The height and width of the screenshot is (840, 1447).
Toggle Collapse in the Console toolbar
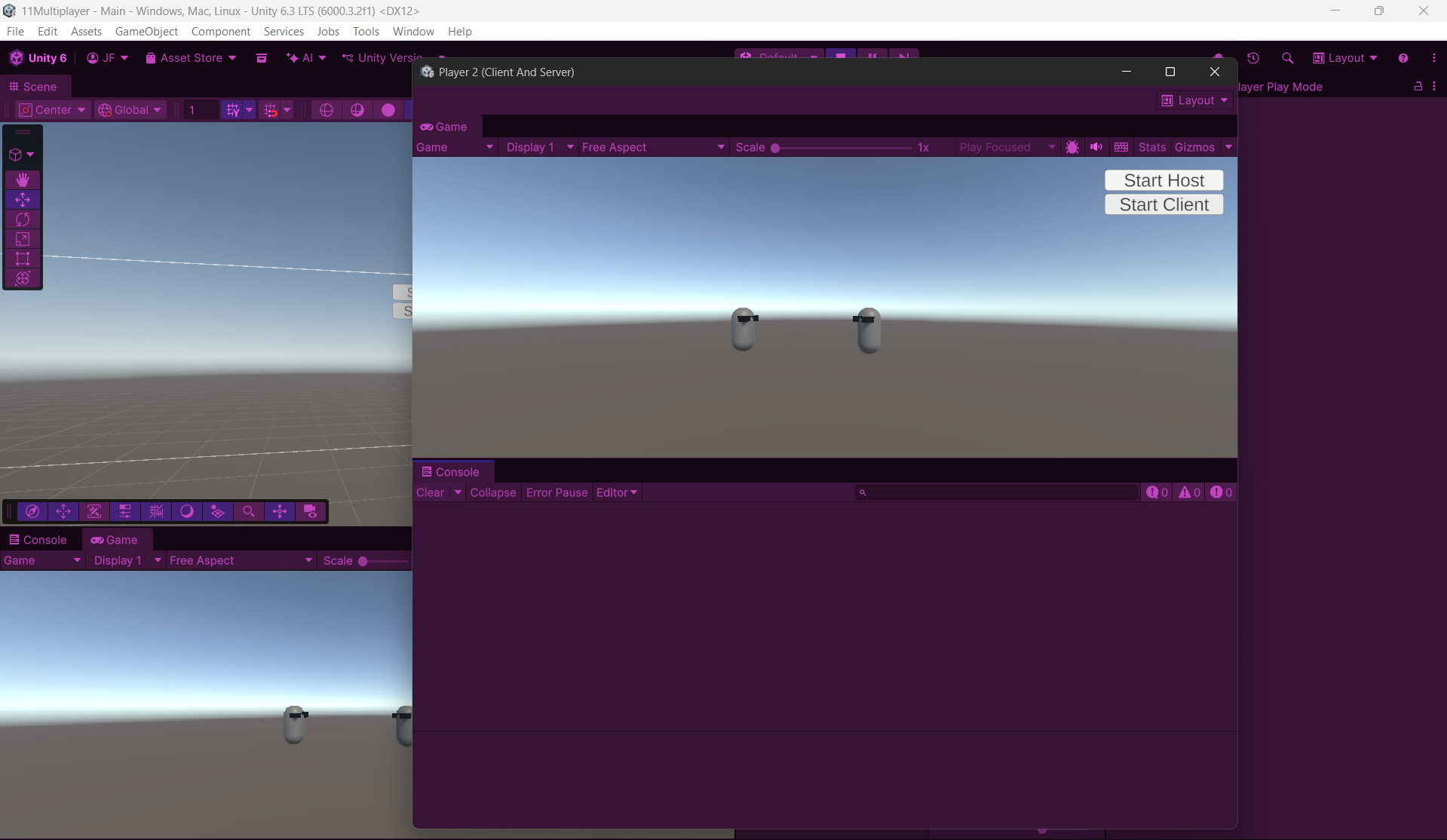pyautogui.click(x=492, y=492)
